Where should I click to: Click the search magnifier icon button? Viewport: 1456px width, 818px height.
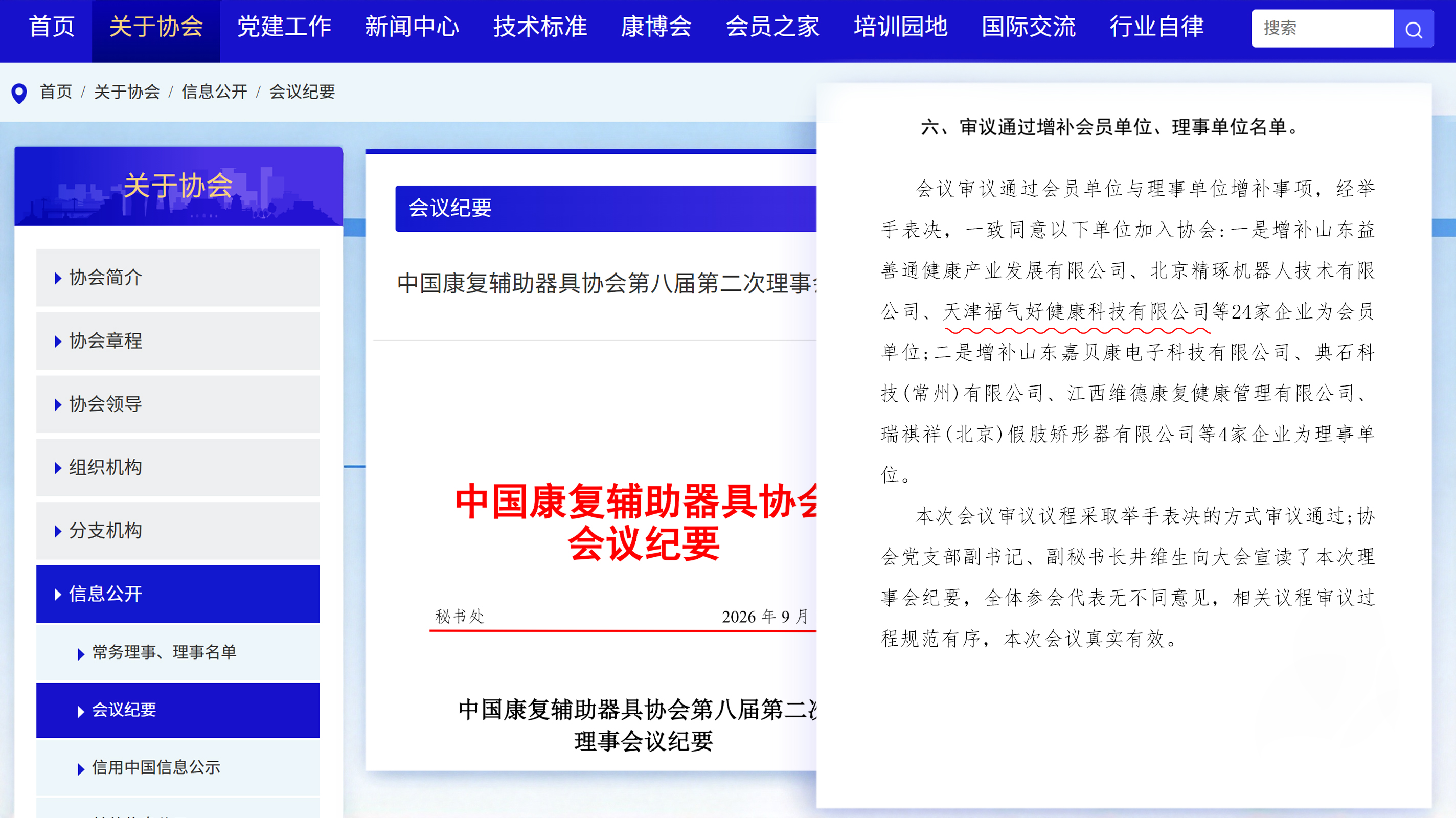[1414, 28]
